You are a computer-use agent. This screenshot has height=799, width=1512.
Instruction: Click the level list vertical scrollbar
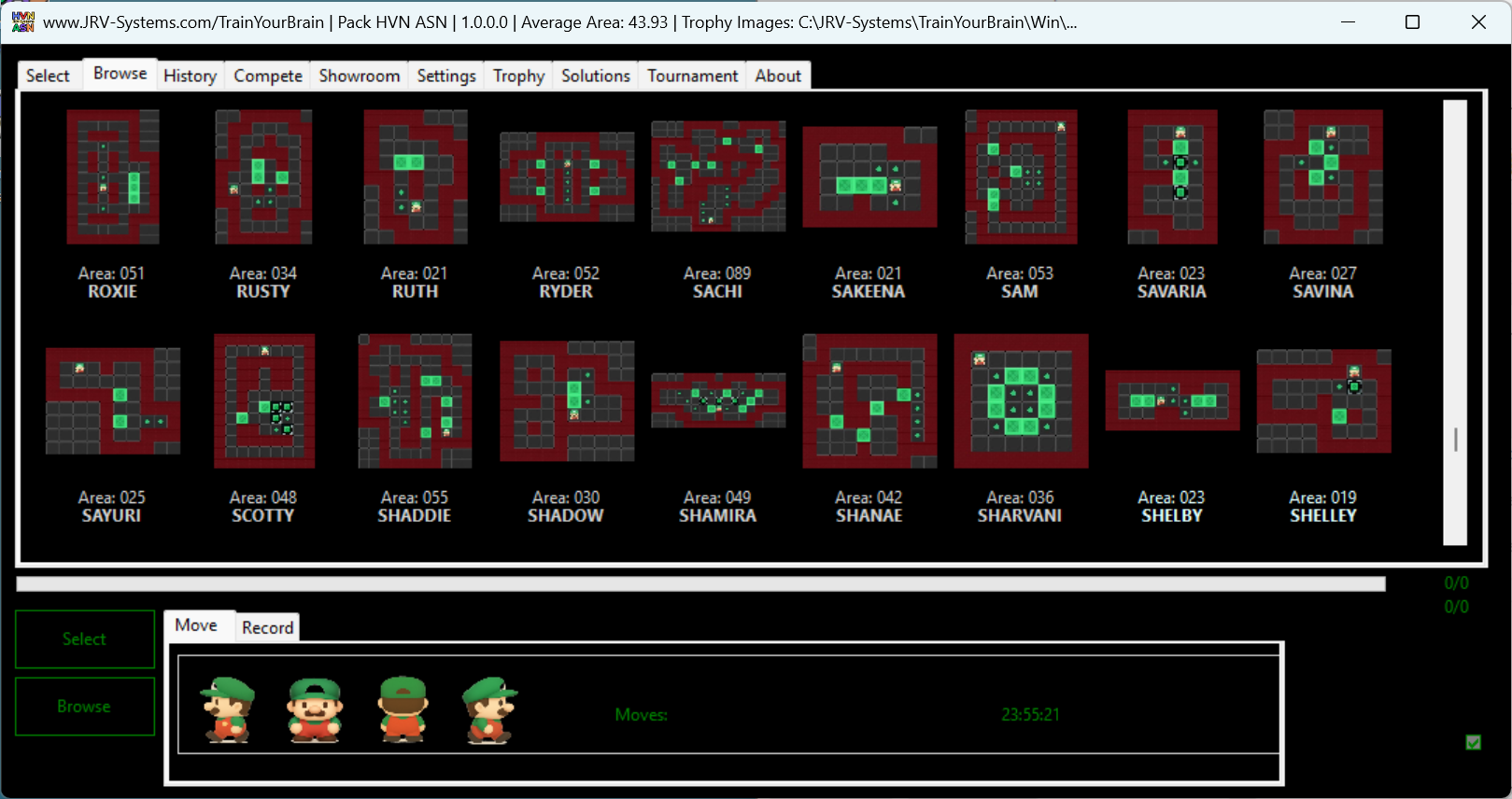pyautogui.click(x=1455, y=323)
